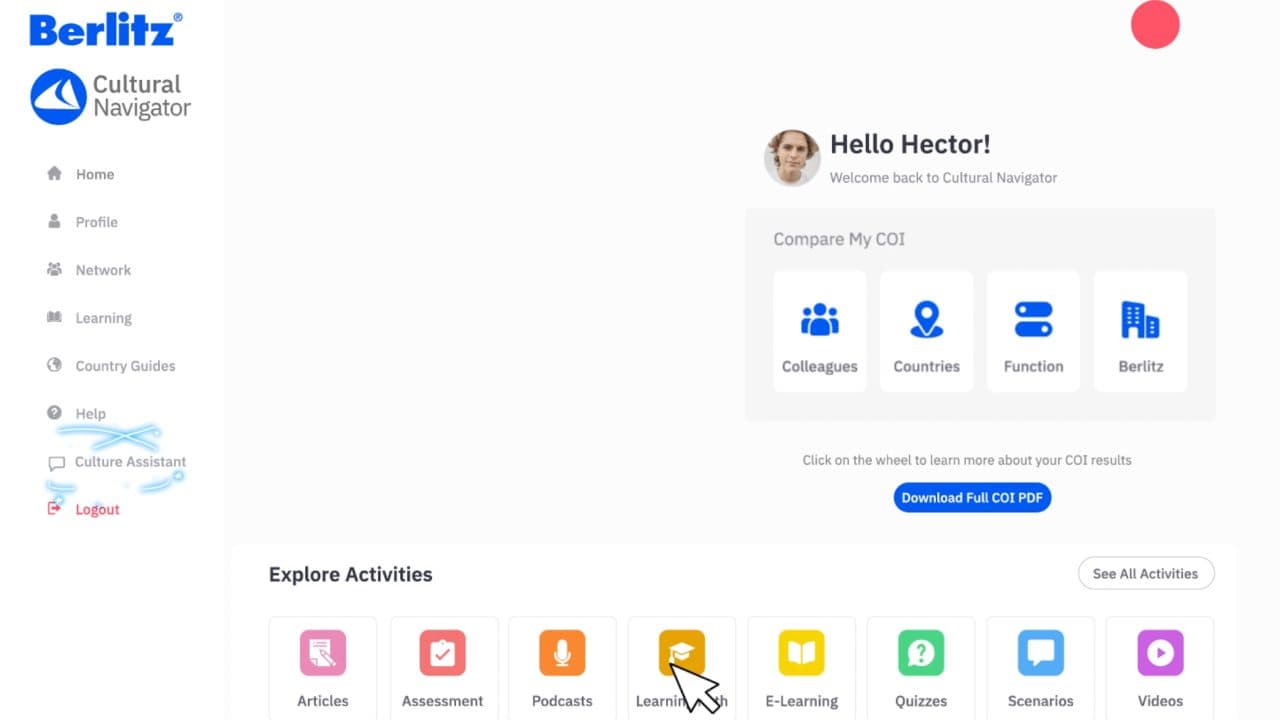The height and width of the screenshot is (720, 1280).
Task: Open the green Quizzes activity
Action: pyautogui.click(x=921, y=668)
